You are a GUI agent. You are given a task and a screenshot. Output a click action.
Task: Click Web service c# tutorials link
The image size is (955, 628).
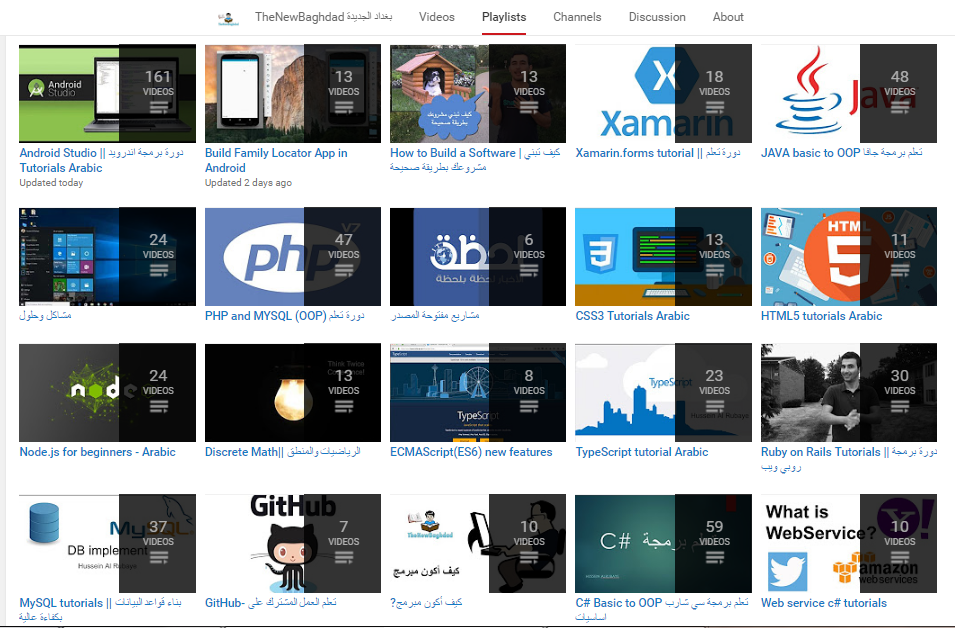click(823, 603)
